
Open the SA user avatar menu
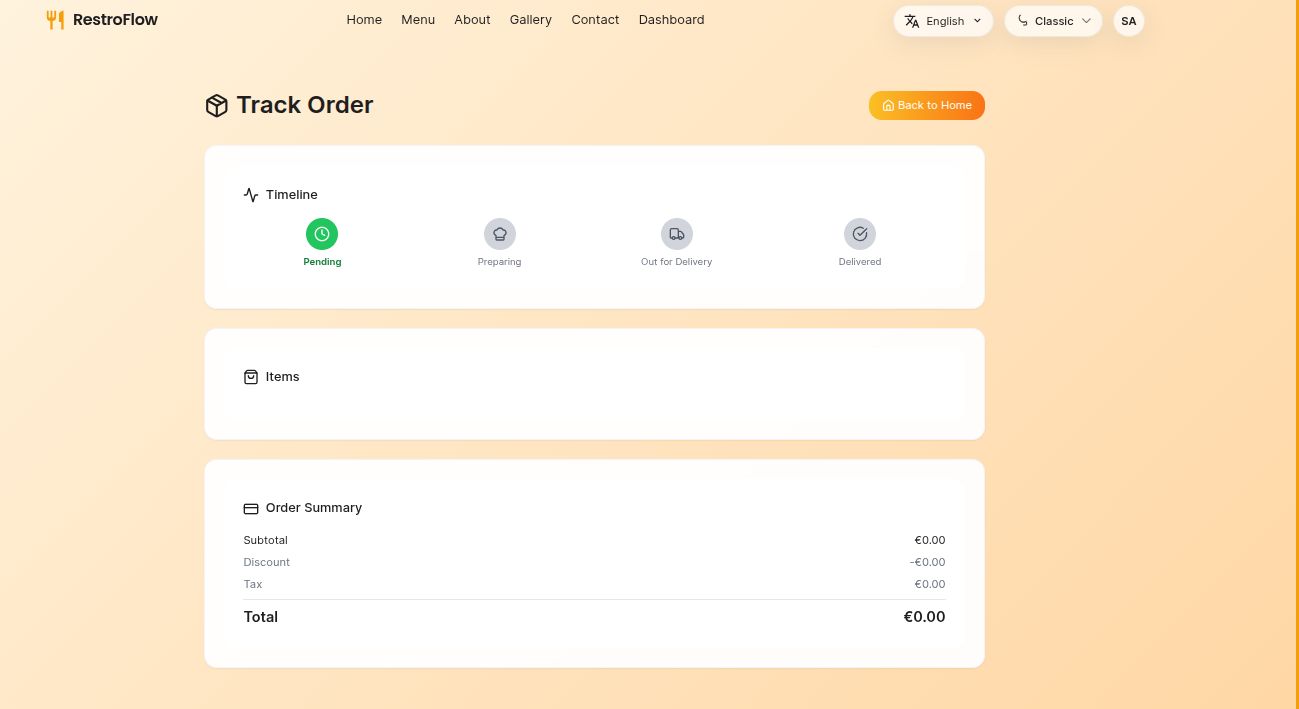click(1129, 21)
